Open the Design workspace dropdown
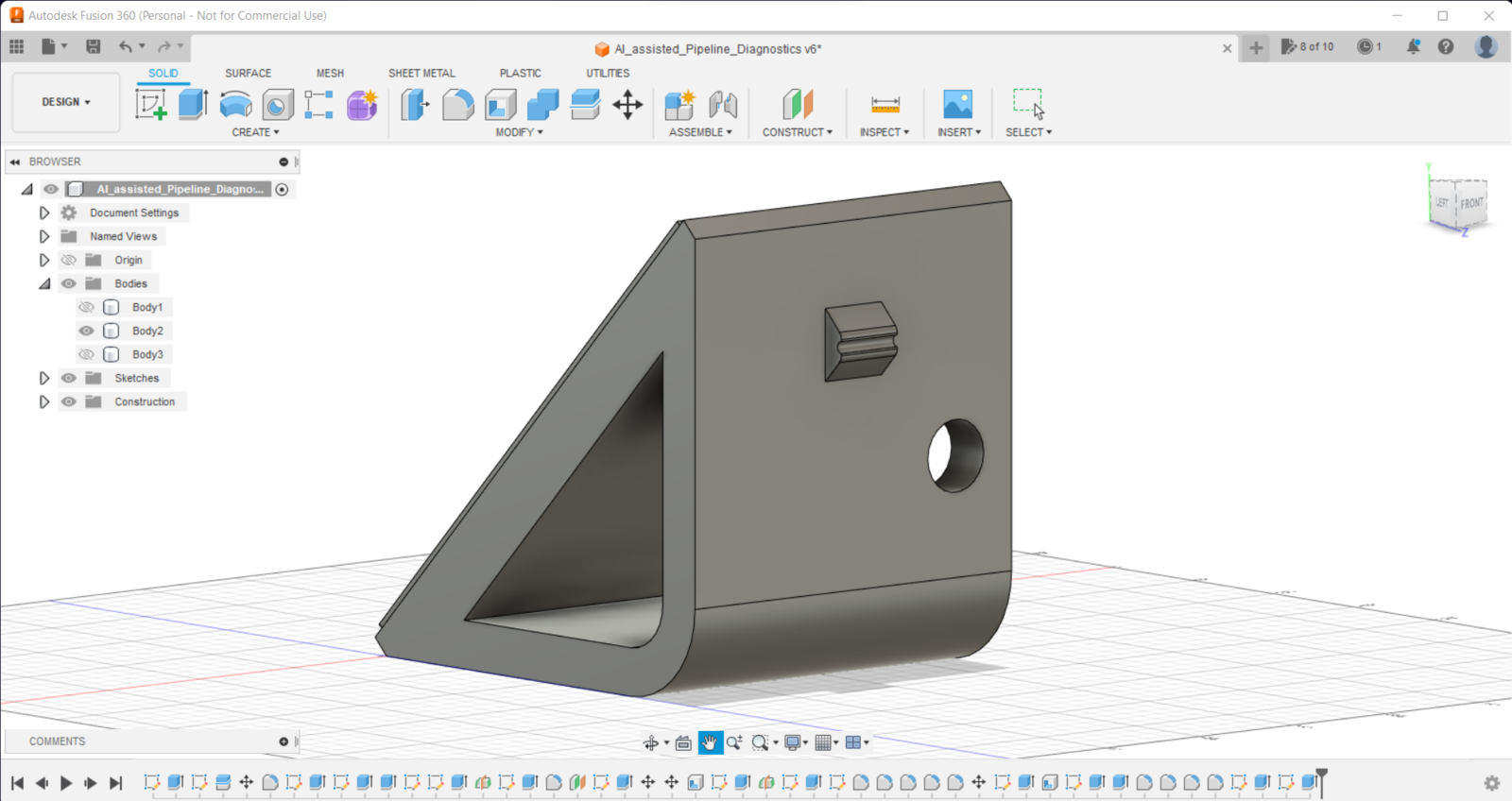The width and height of the screenshot is (1512, 801). pyautogui.click(x=66, y=102)
